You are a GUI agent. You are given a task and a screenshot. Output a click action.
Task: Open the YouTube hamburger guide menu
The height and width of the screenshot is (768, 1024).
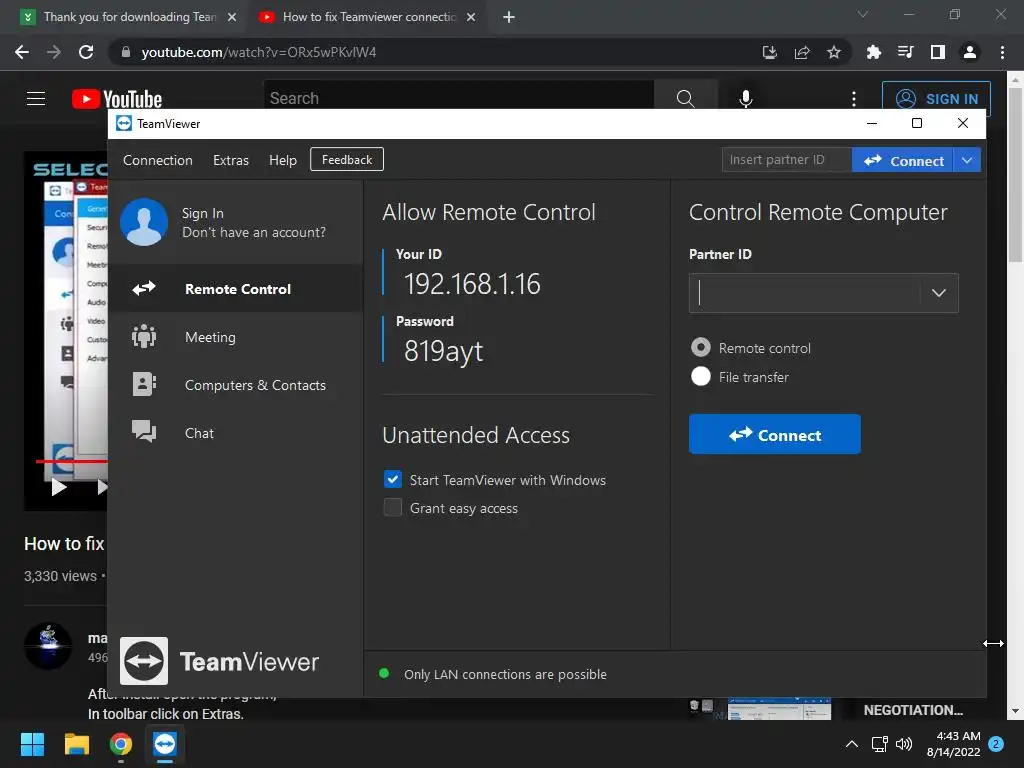click(x=36, y=99)
